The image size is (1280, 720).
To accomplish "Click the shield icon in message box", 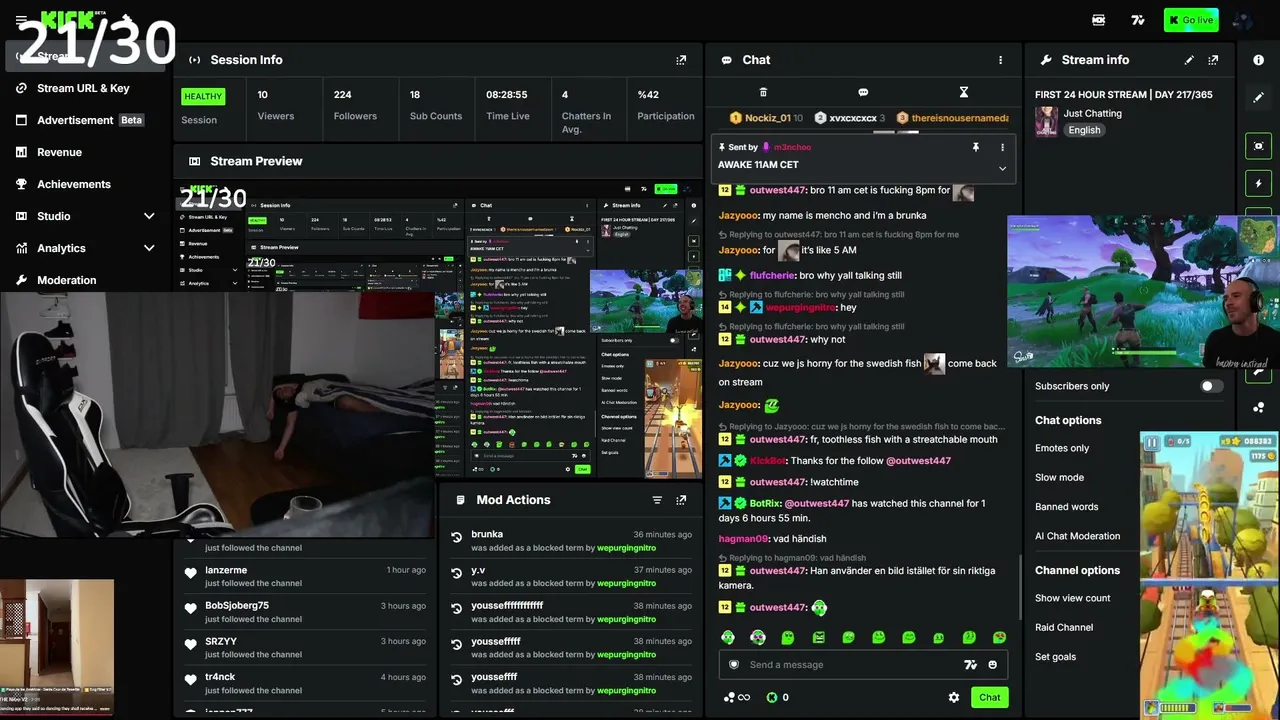I will 734,665.
